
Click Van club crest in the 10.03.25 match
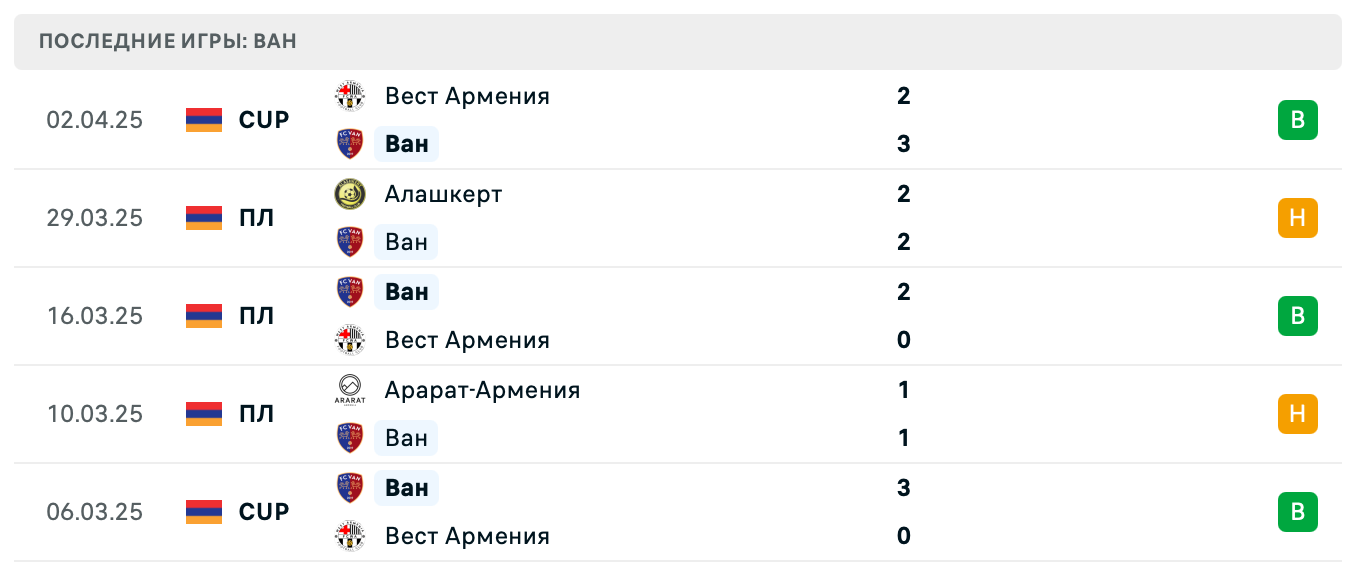[350, 438]
